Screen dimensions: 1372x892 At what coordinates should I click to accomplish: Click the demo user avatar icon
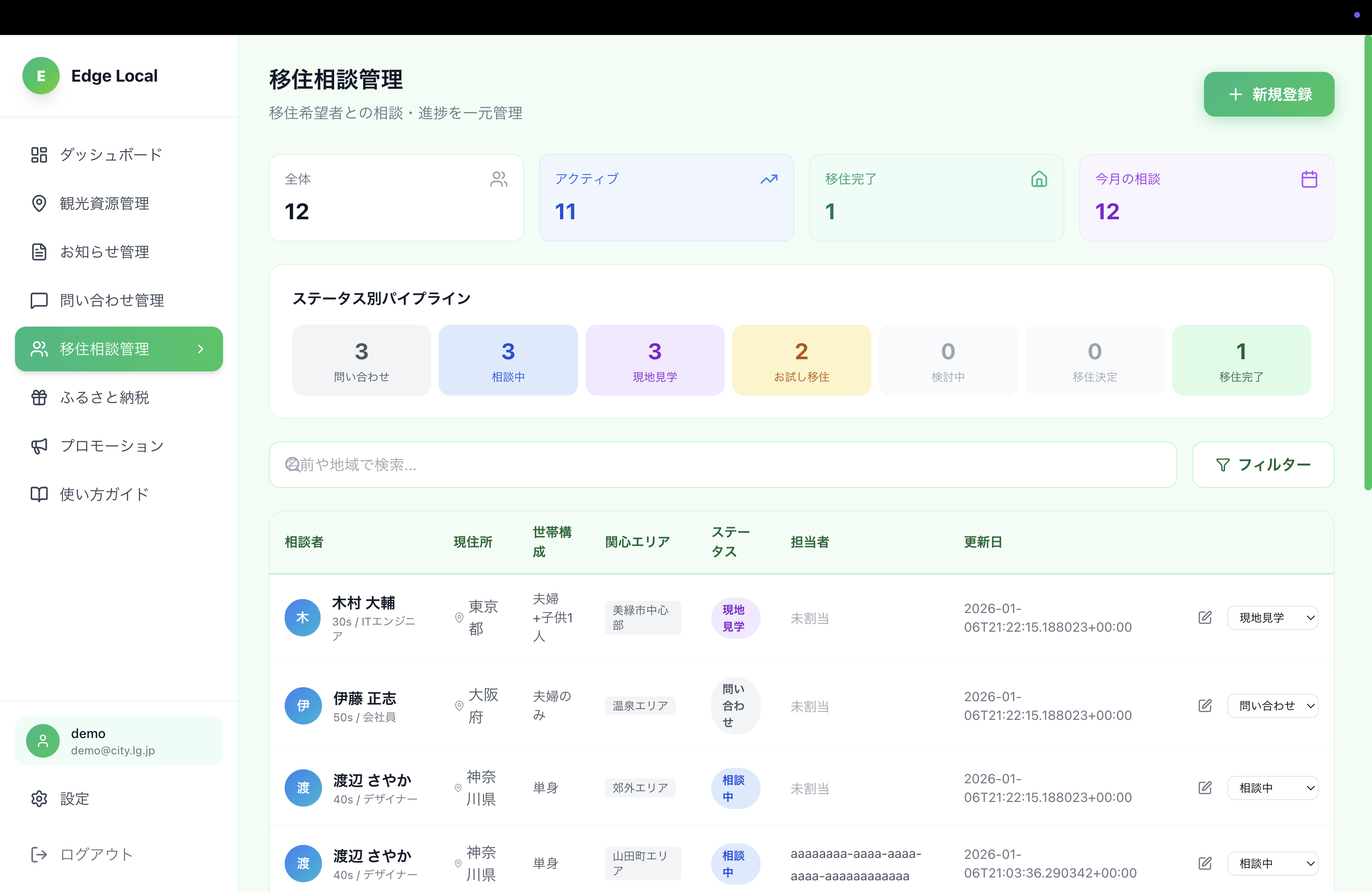click(x=42, y=741)
